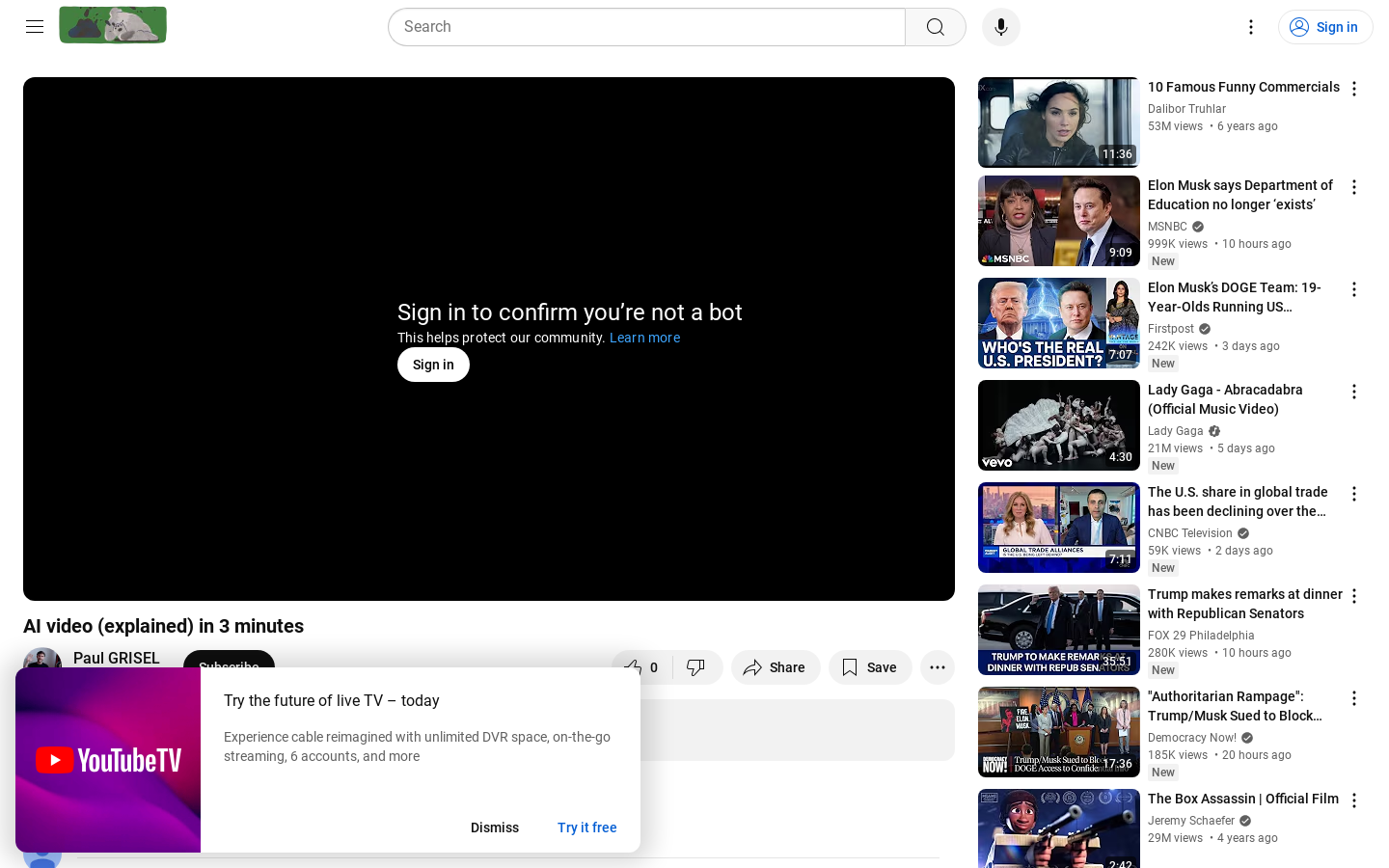
Task: Click the video title AI video explained
Action: 164,626
